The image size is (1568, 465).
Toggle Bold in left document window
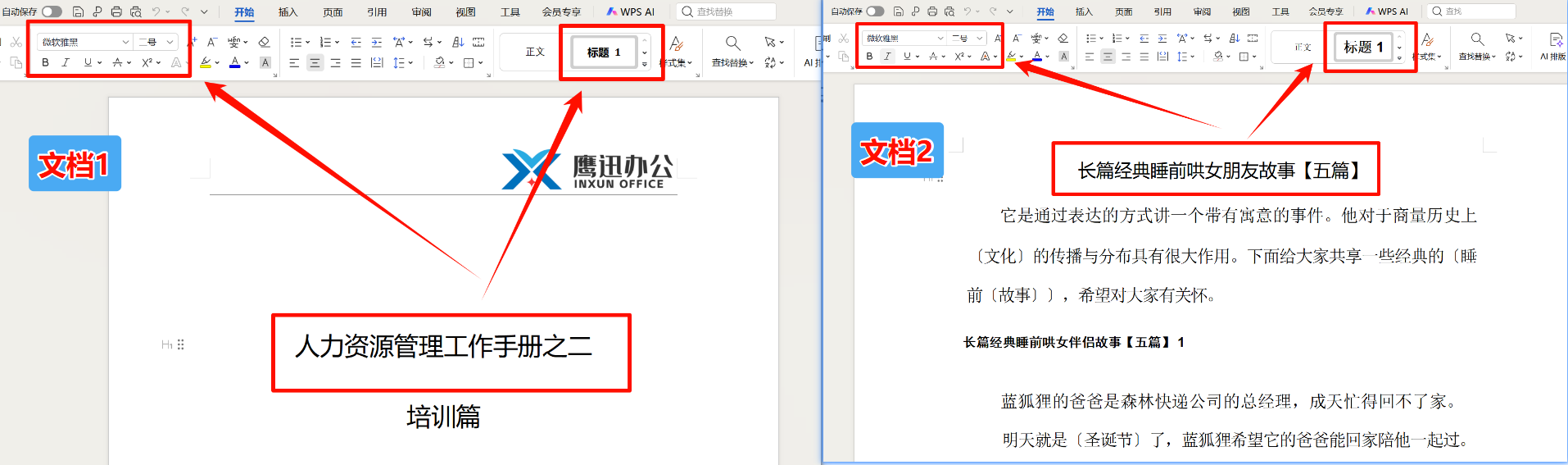(45, 62)
